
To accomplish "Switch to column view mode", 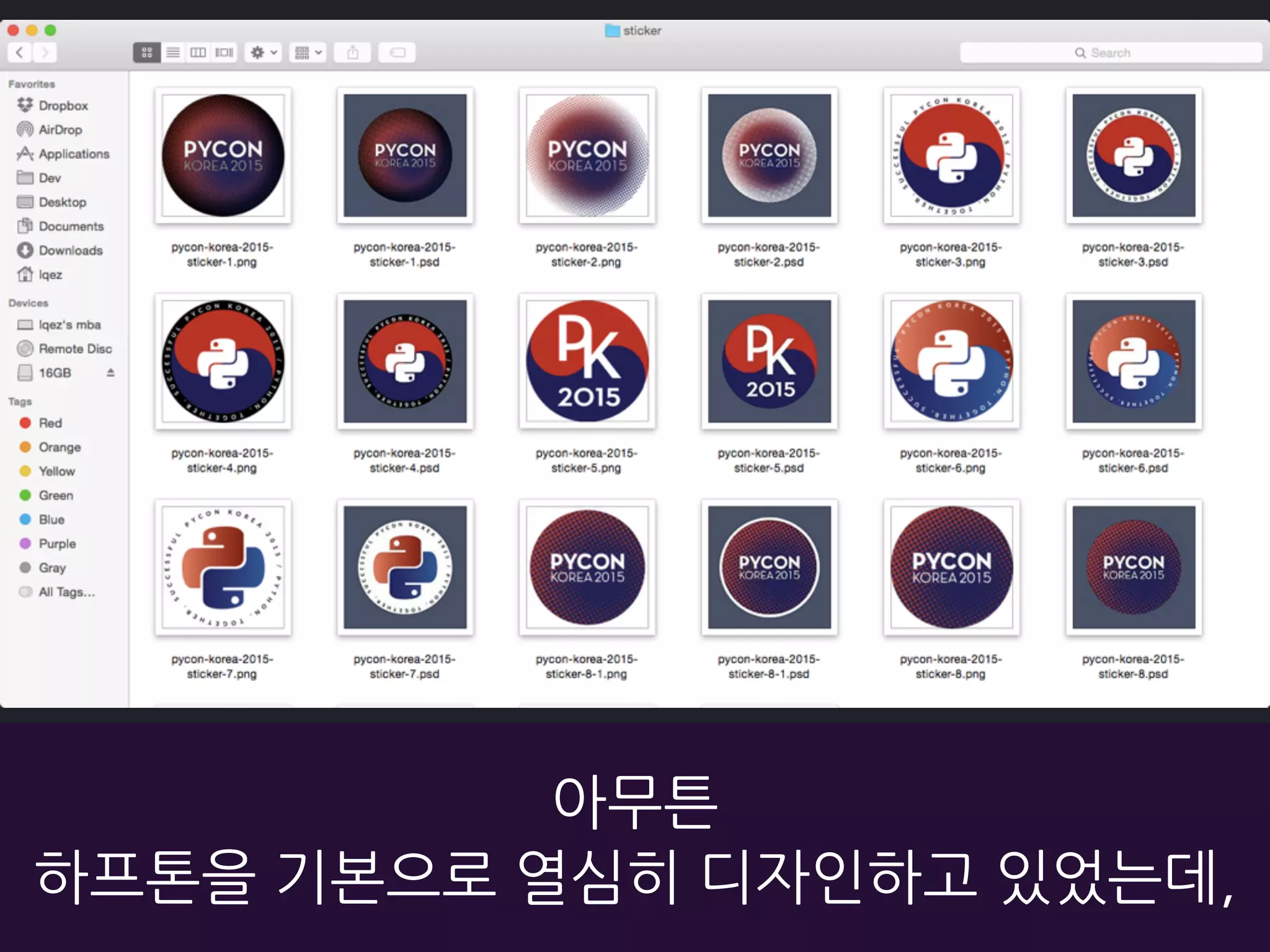I will tap(198, 53).
